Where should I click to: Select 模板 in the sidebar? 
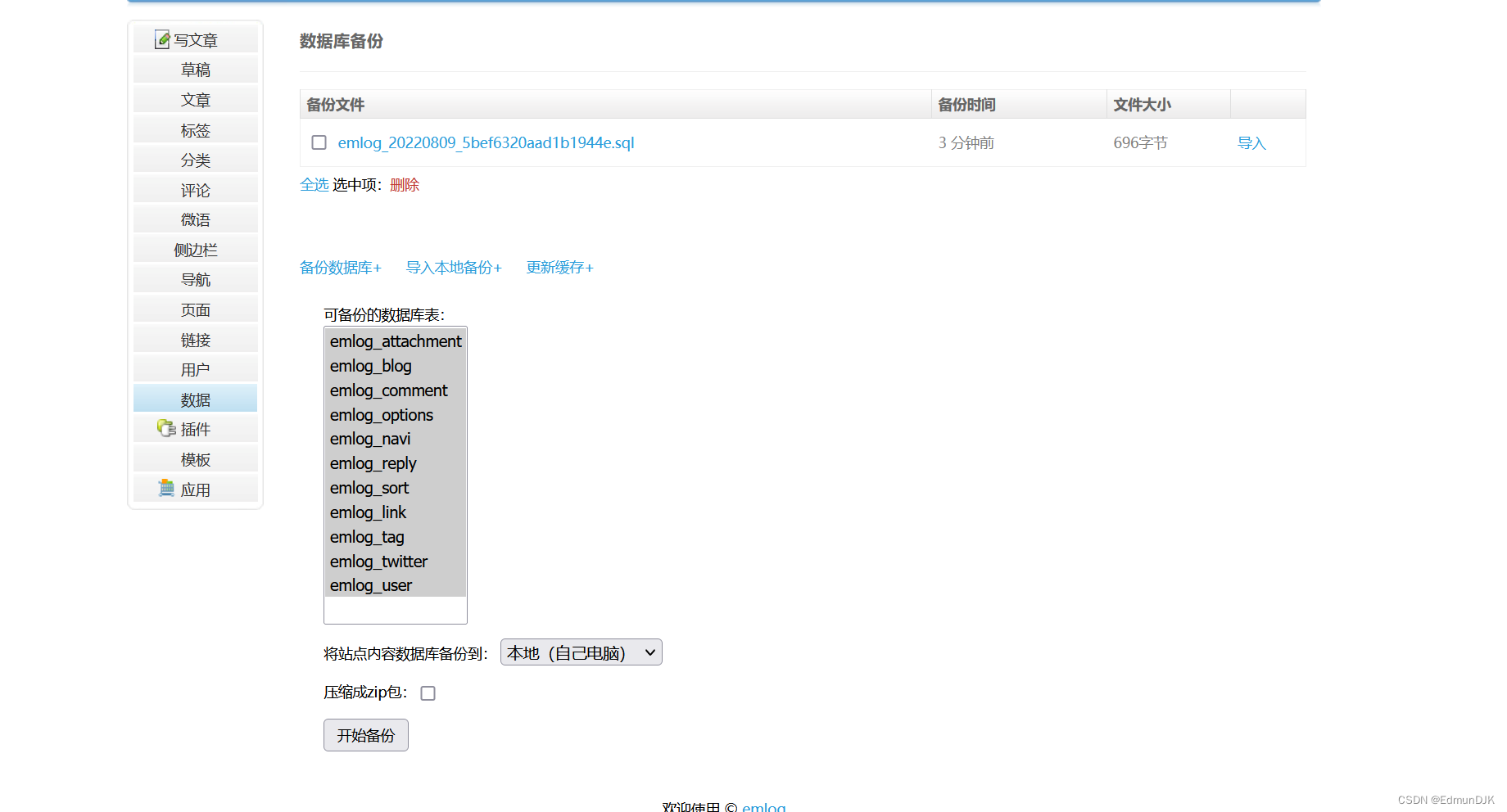click(x=196, y=458)
